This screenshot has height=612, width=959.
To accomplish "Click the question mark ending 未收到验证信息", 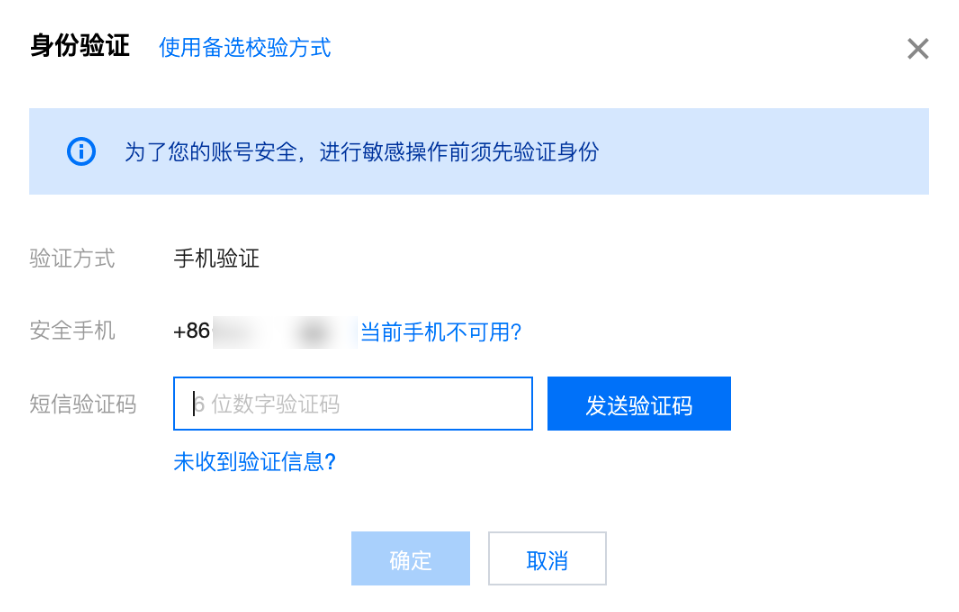I will tap(330, 462).
